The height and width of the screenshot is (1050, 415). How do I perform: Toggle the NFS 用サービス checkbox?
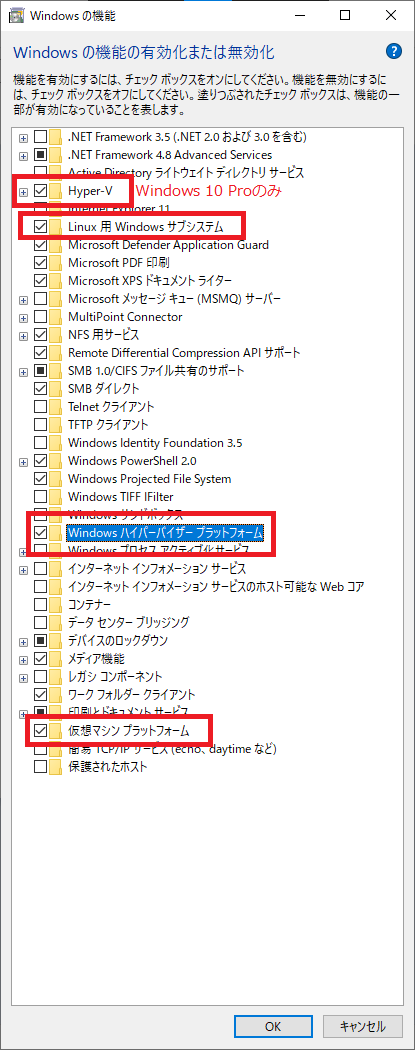pos(40,334)
